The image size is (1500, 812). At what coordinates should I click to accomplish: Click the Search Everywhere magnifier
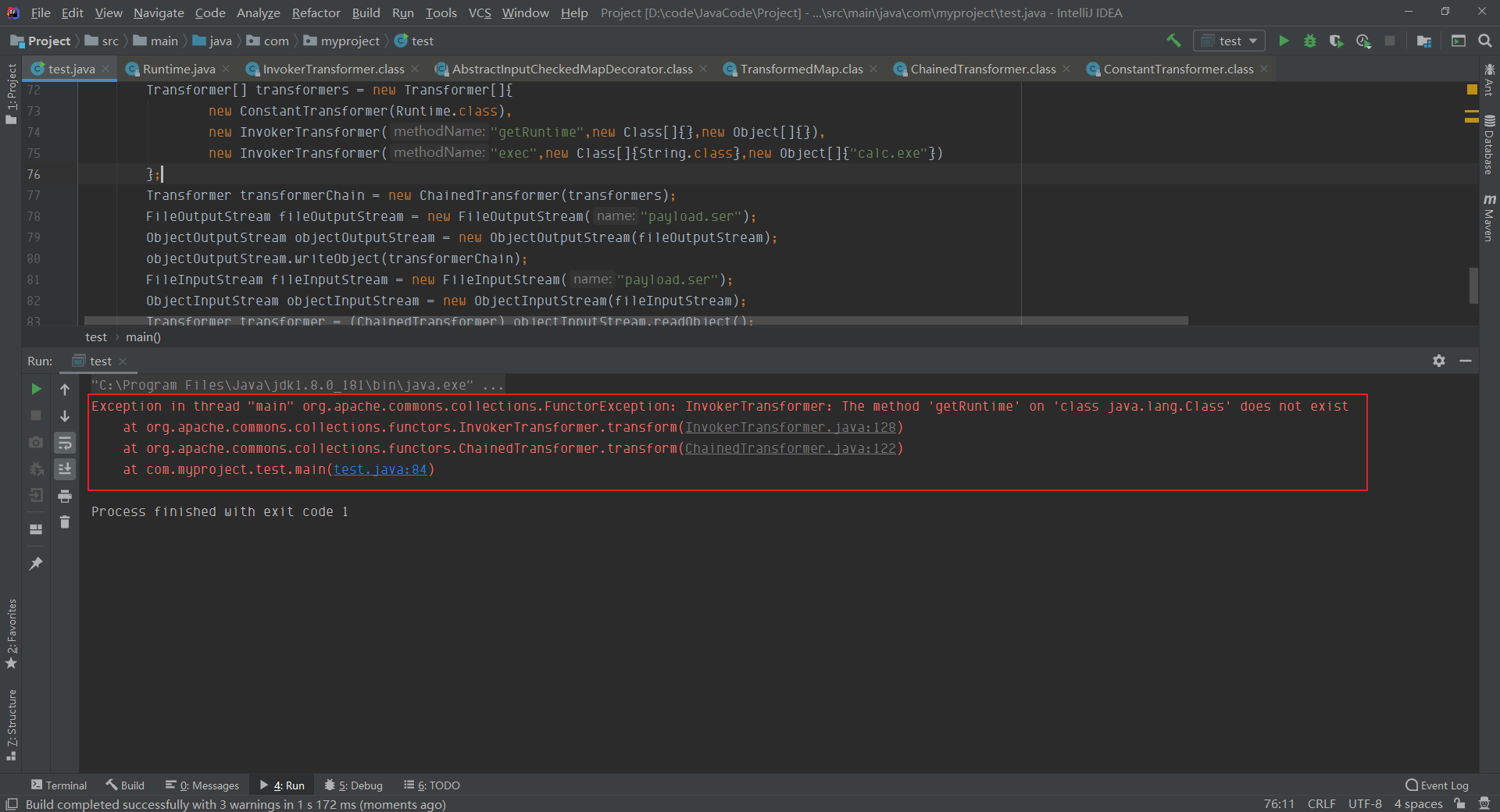coord(1485,41)
